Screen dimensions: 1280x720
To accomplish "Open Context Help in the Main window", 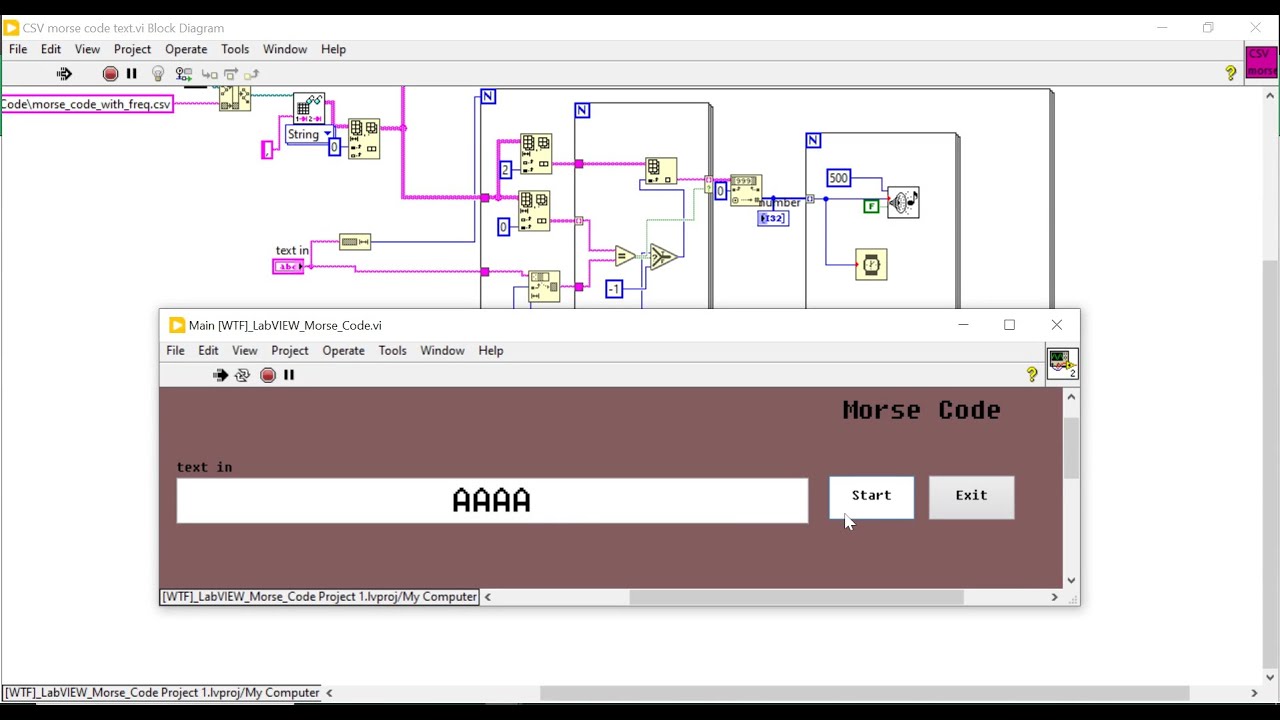I will pos(1032,374).
